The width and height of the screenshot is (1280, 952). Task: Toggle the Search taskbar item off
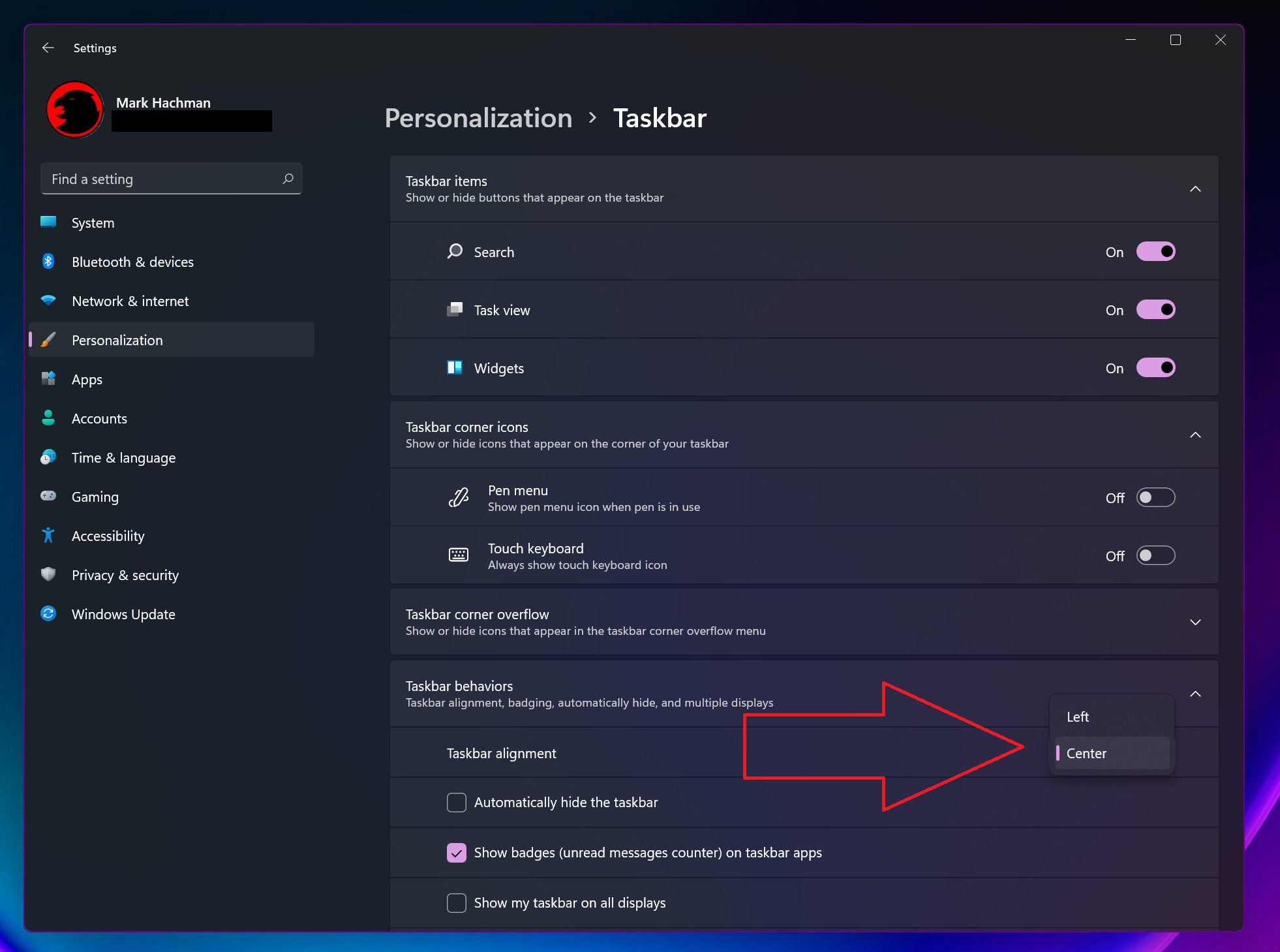coord(1155,251)
